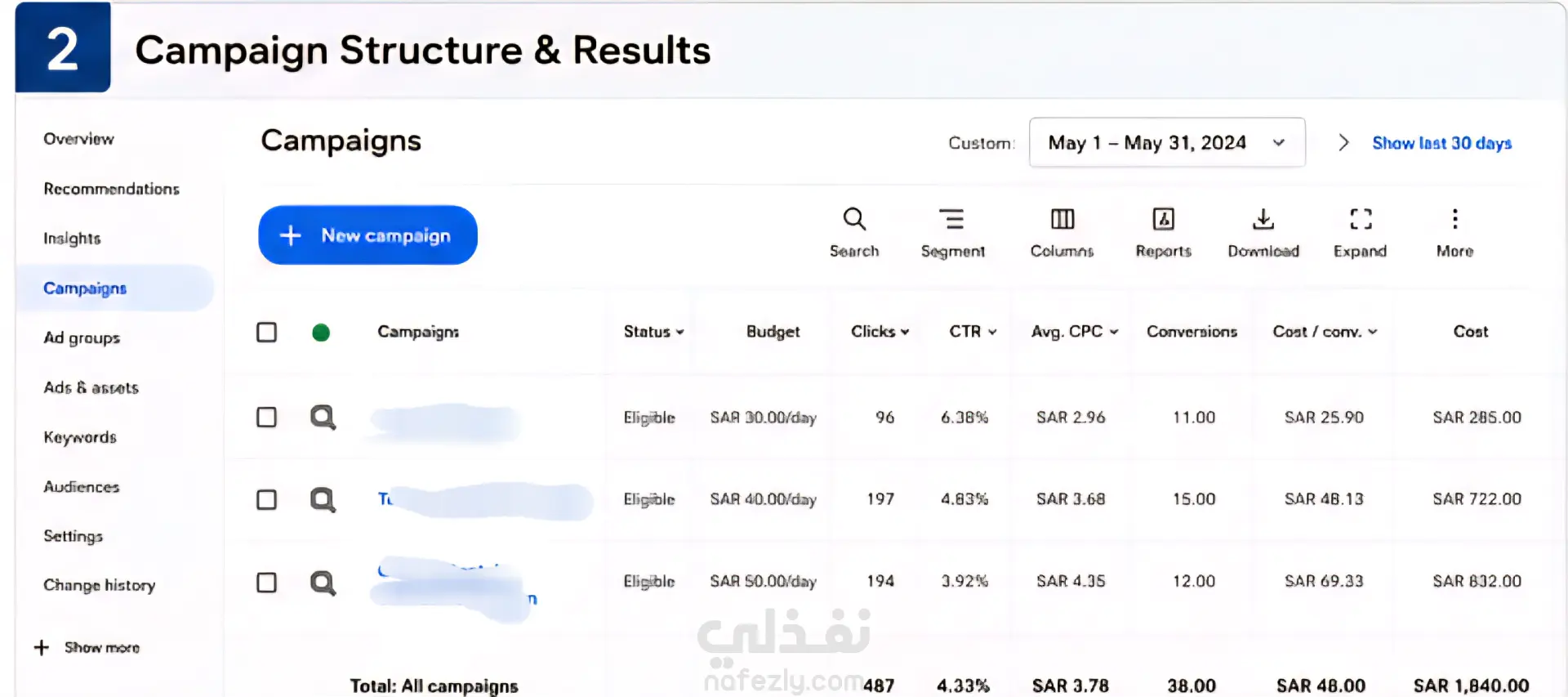Create a New campaign

coord(367,235)
